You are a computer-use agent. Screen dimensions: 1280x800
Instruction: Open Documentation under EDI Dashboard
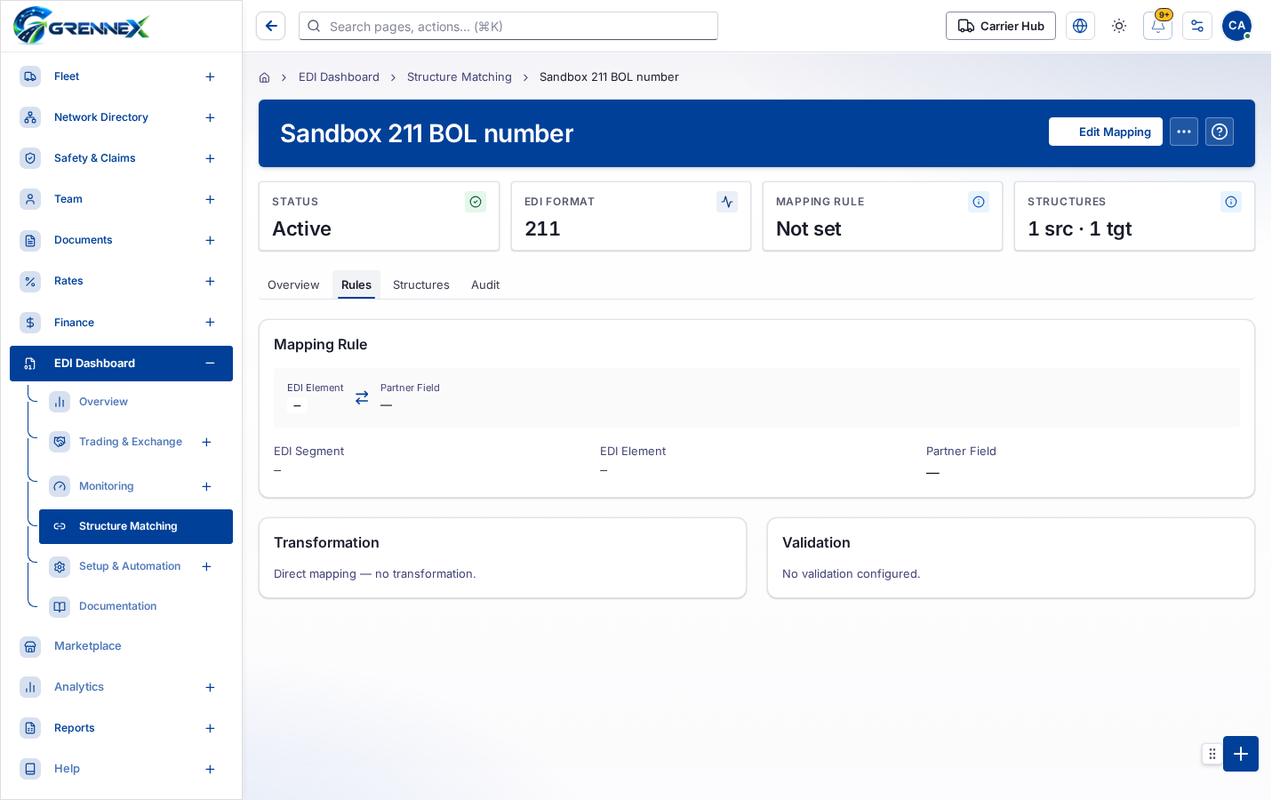(136, 607)
